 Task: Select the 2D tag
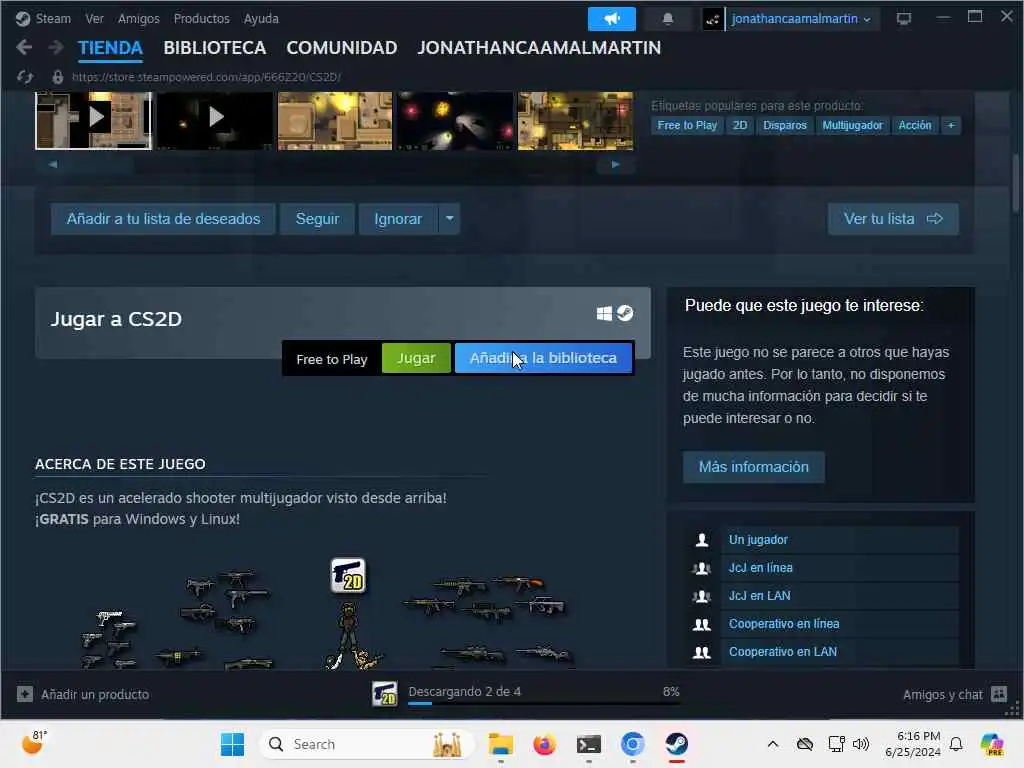tap(740, 125)
